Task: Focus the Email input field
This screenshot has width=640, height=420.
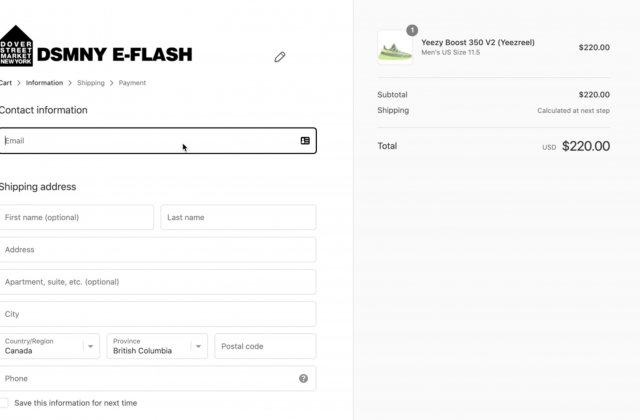Action: click(x=158, y=141)
